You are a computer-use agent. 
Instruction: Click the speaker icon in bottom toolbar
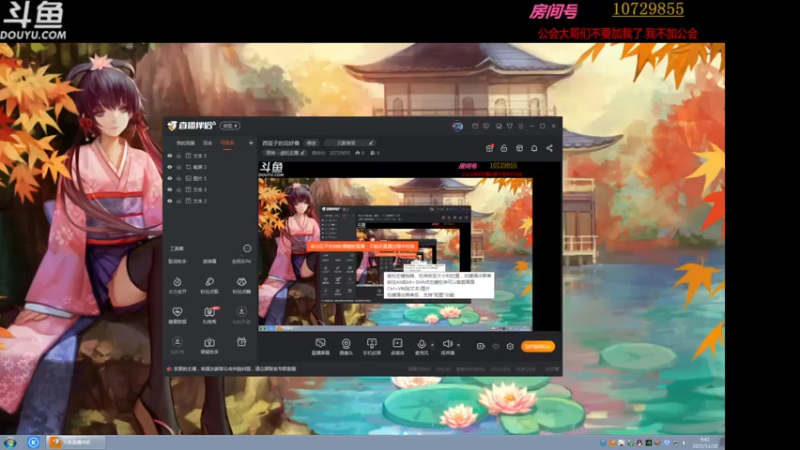[447, 346]
